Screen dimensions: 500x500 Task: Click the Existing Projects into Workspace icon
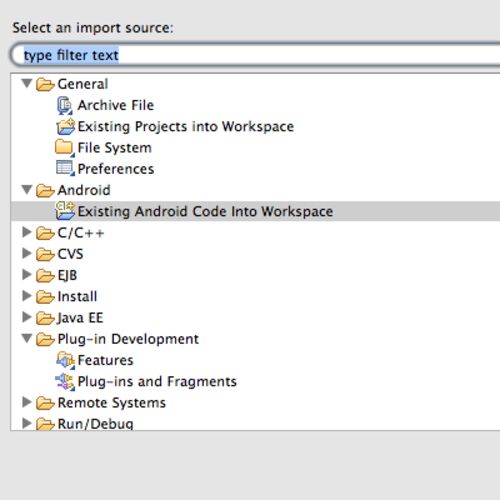click(65, 127)
